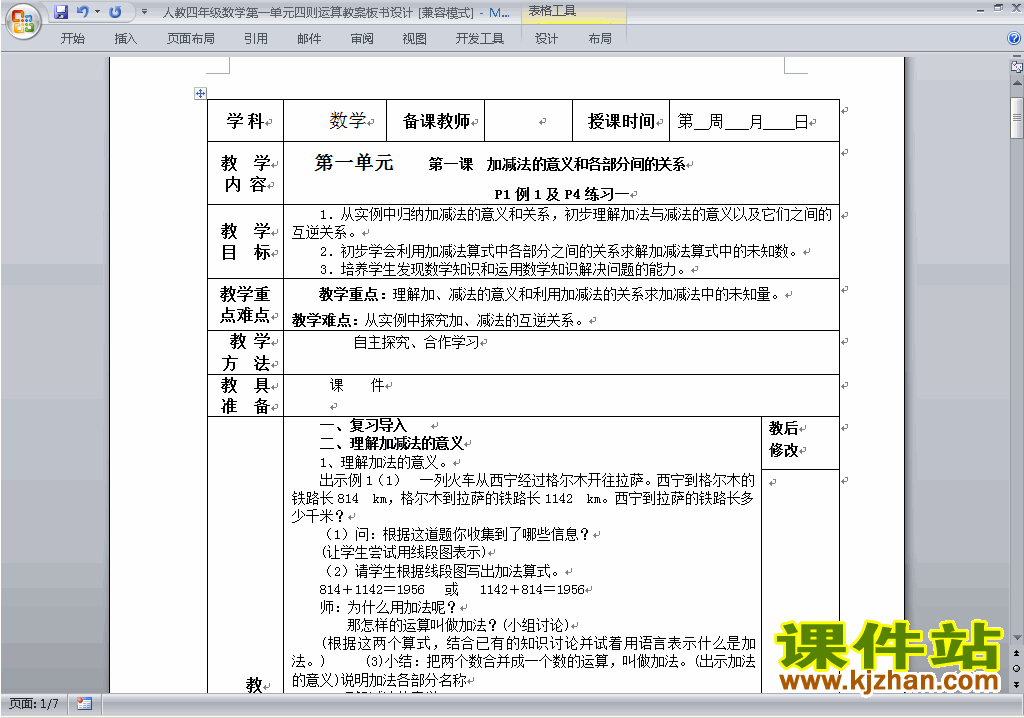Click the 学科 table cell
Screen dimensions: 1024x718
(x=246, y=121)
